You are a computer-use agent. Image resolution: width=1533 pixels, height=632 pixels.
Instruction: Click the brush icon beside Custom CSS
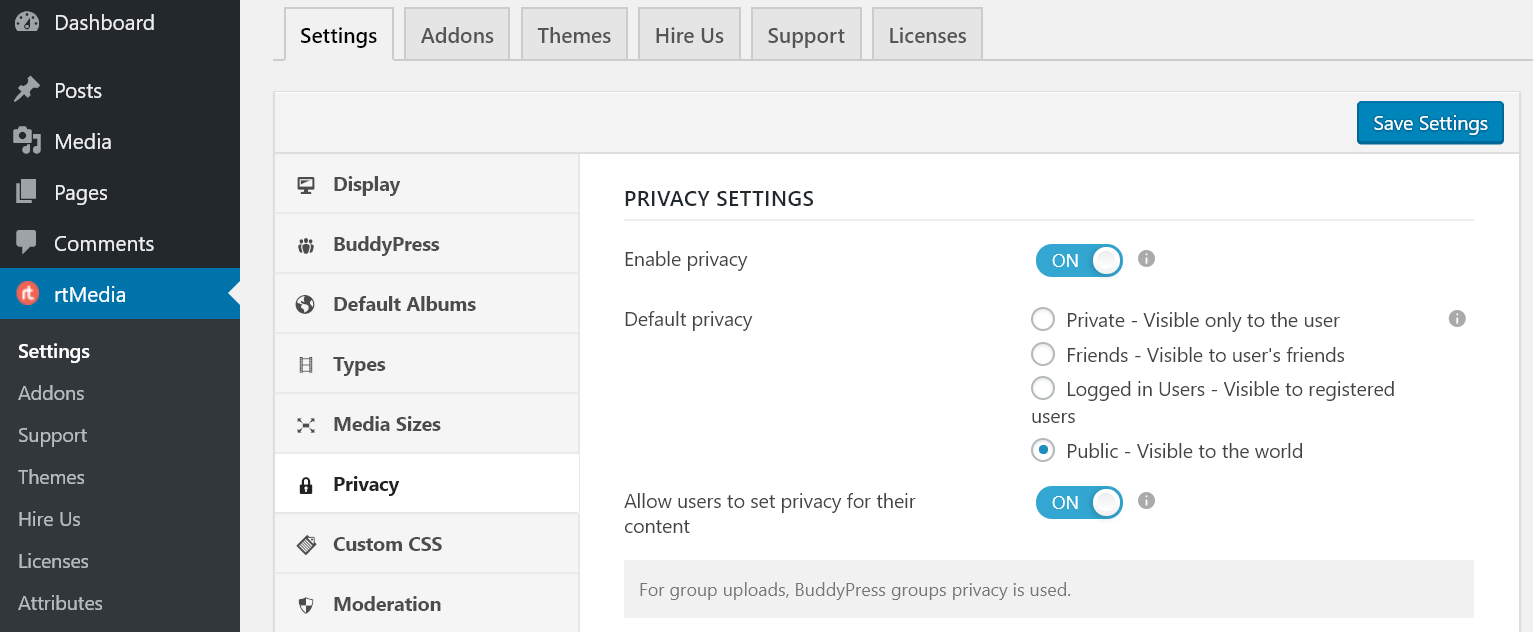[305, 544]
